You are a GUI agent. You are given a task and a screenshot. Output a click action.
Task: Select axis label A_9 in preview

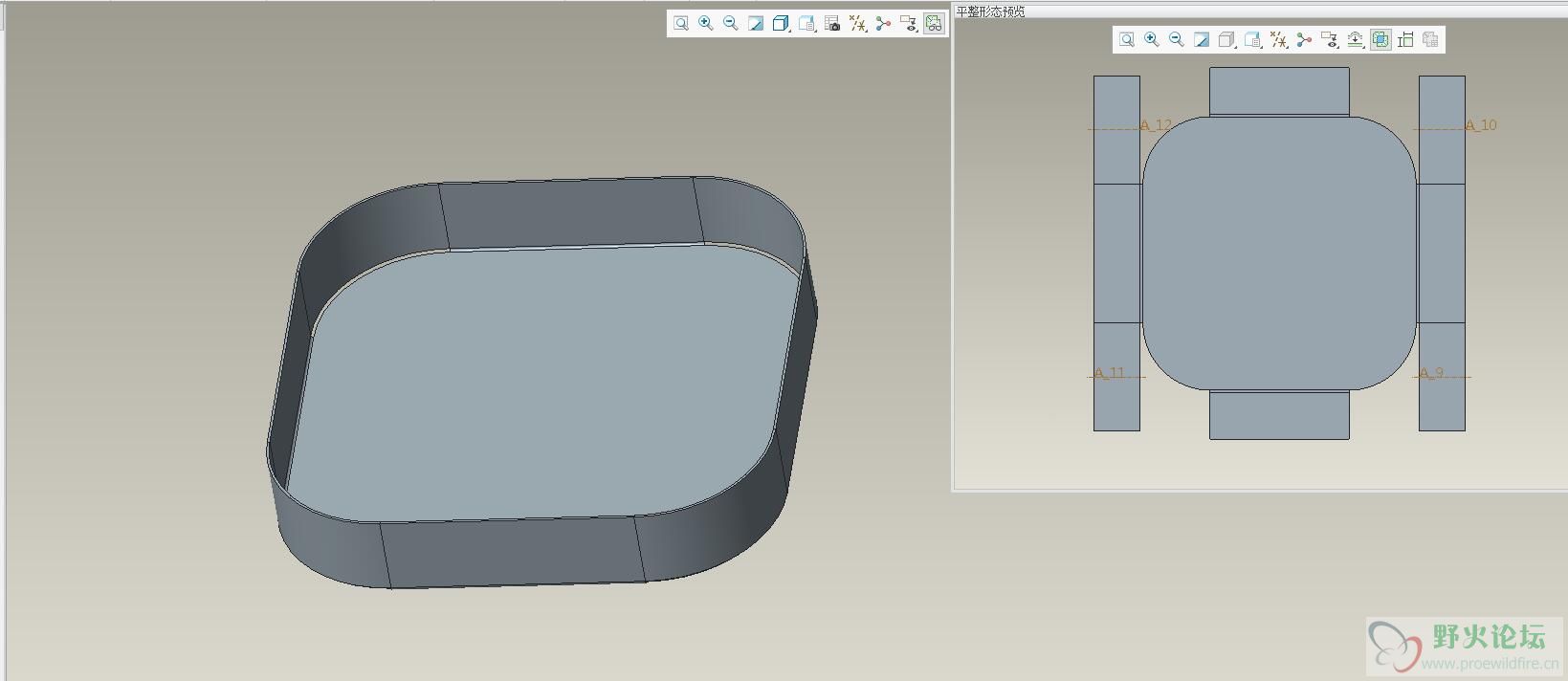point(1431,373)
